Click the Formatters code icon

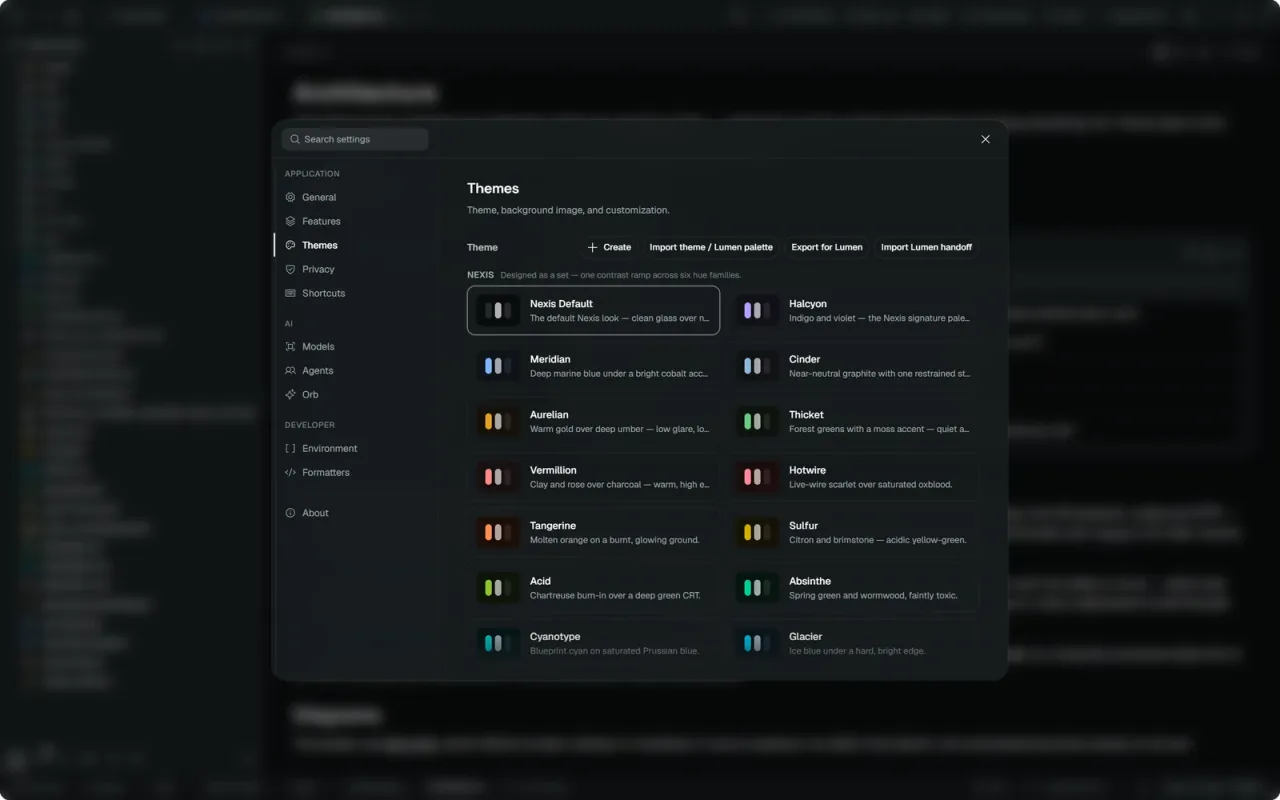tap(290, 472)
